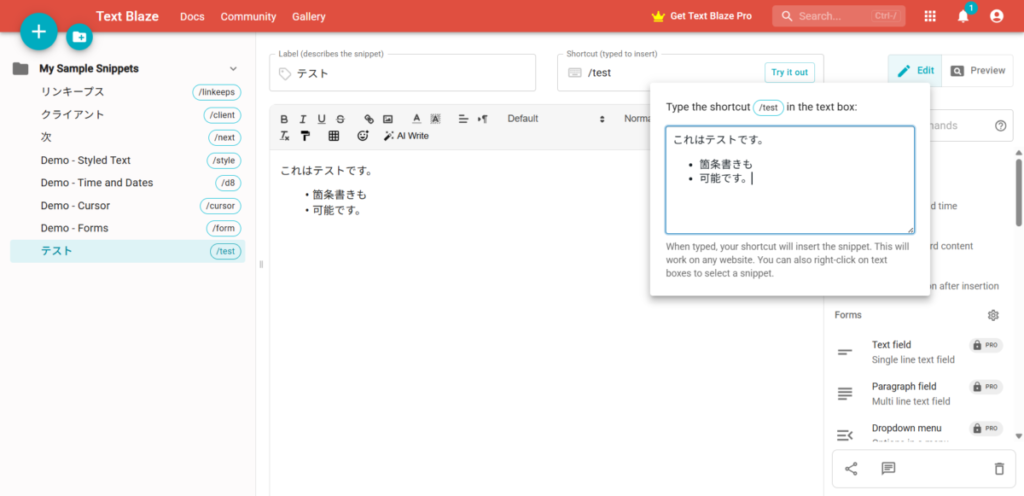
Task: Open the apps grid icon in header
Action: point(930,16)
